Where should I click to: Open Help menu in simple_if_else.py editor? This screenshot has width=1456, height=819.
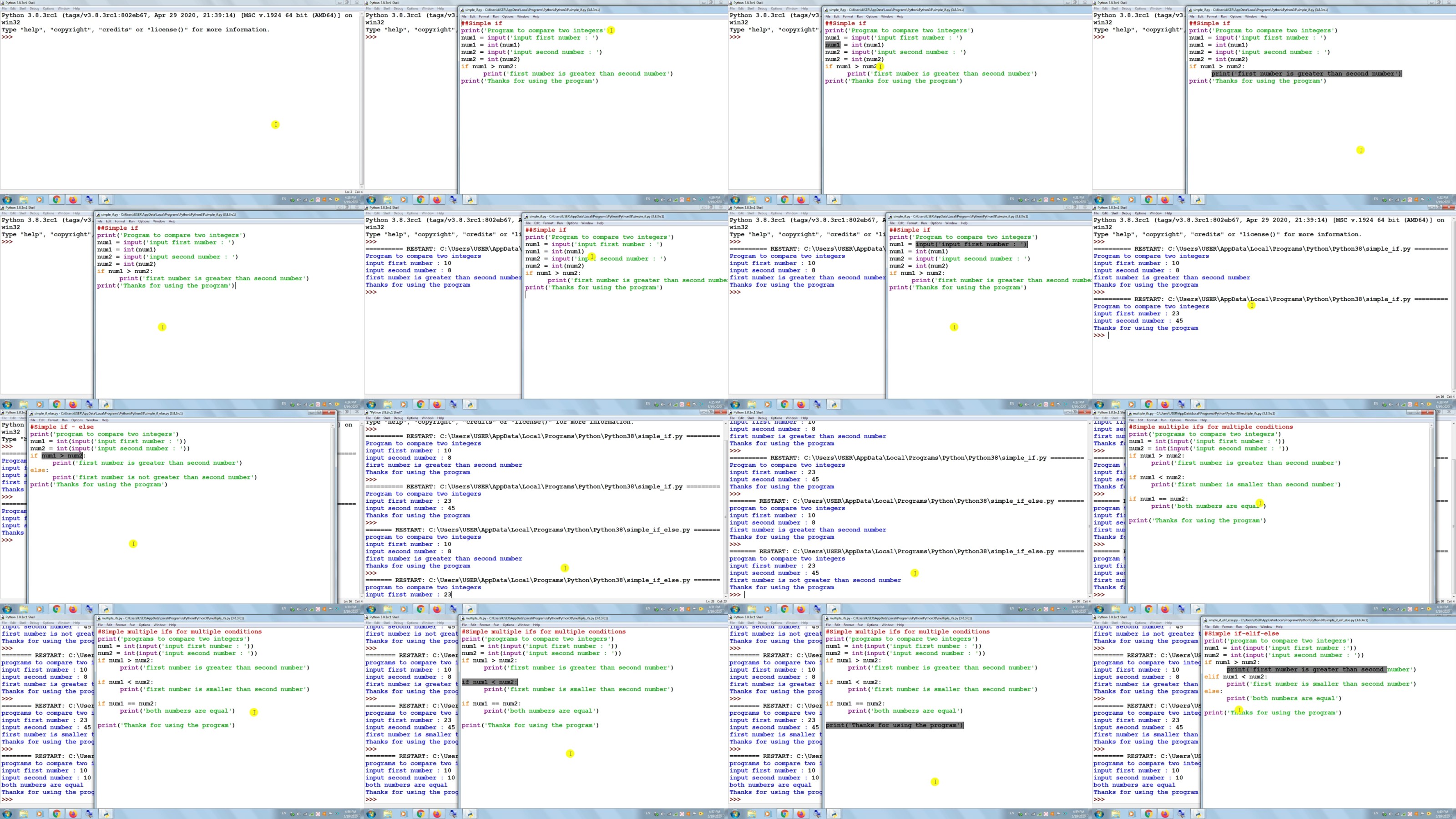pyautogui.click(x=105, y=420)
